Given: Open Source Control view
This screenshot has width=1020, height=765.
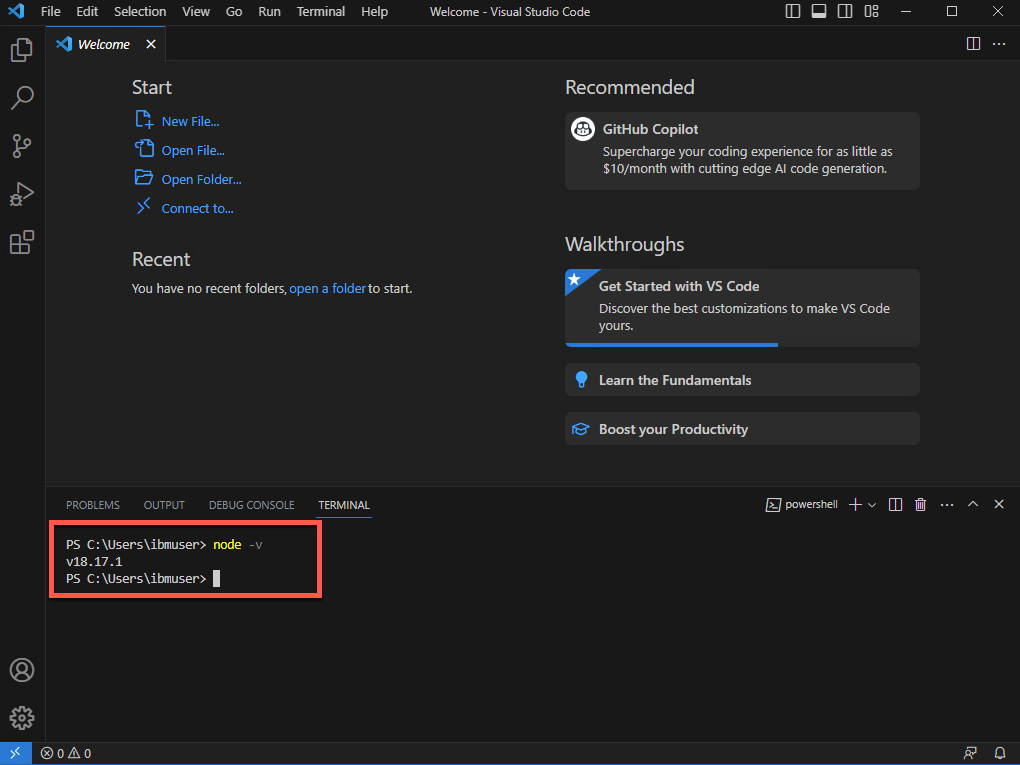Looking at the screenshot, I should (22, 146).
